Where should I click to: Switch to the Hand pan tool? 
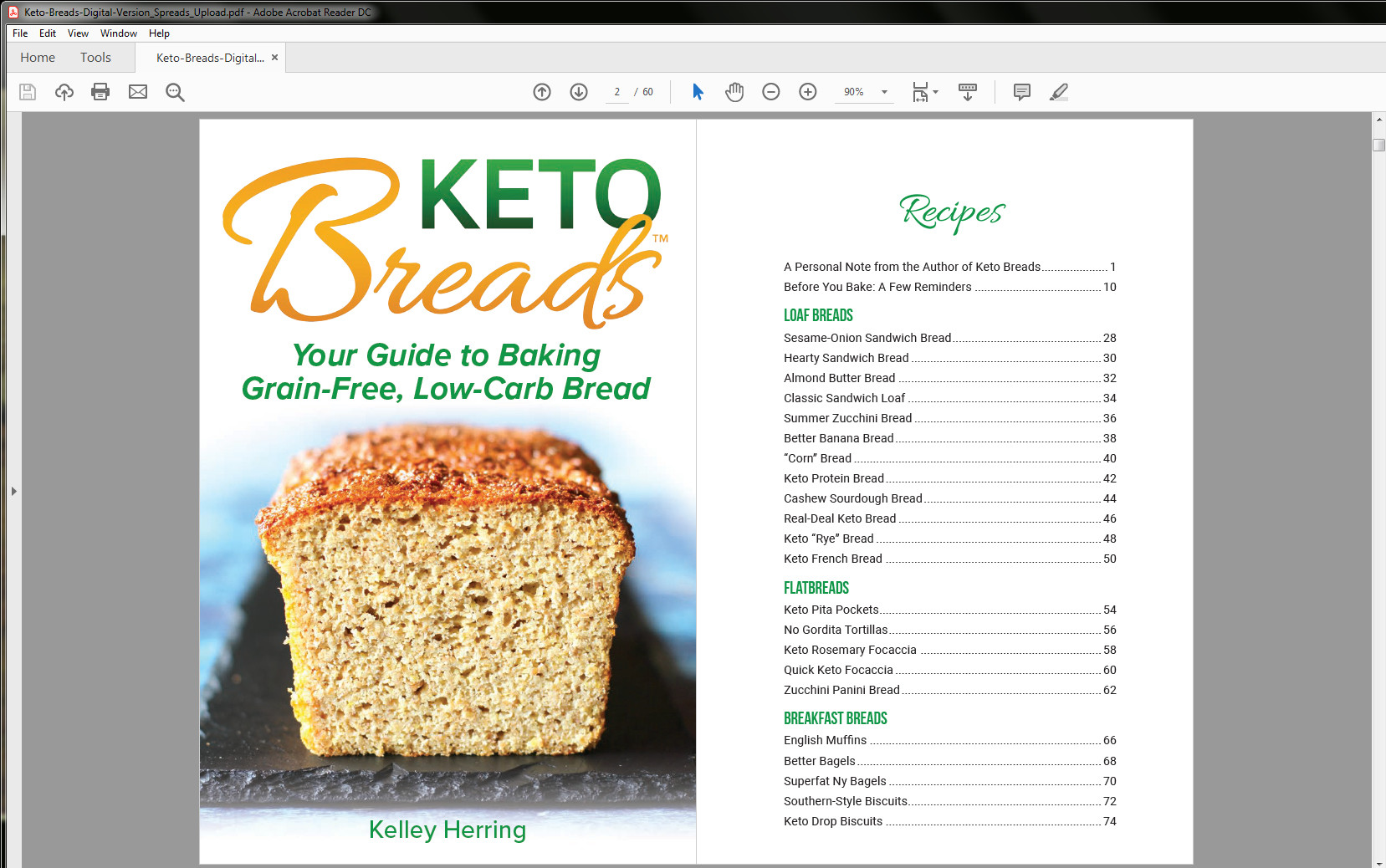(734, 92)
